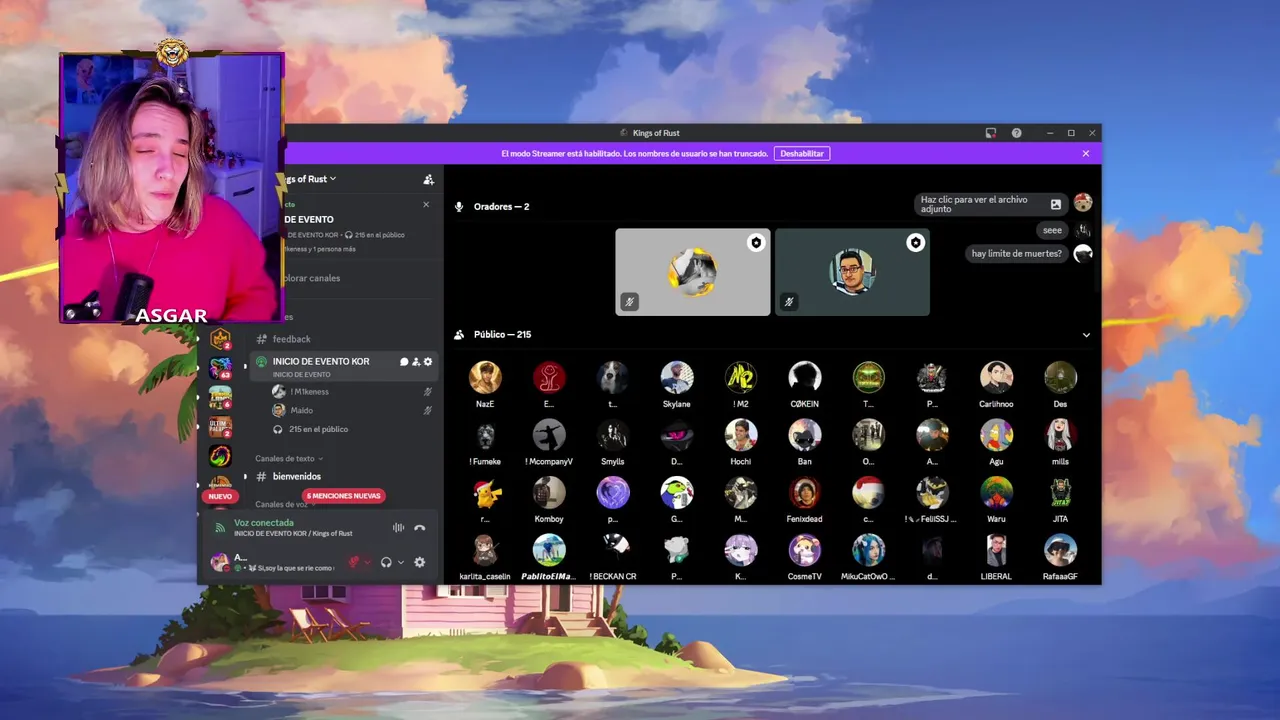Open headphone output options arrow
Image resolution: width=1280 pixels, height=720 pixels.
click(x=401, y=562)
